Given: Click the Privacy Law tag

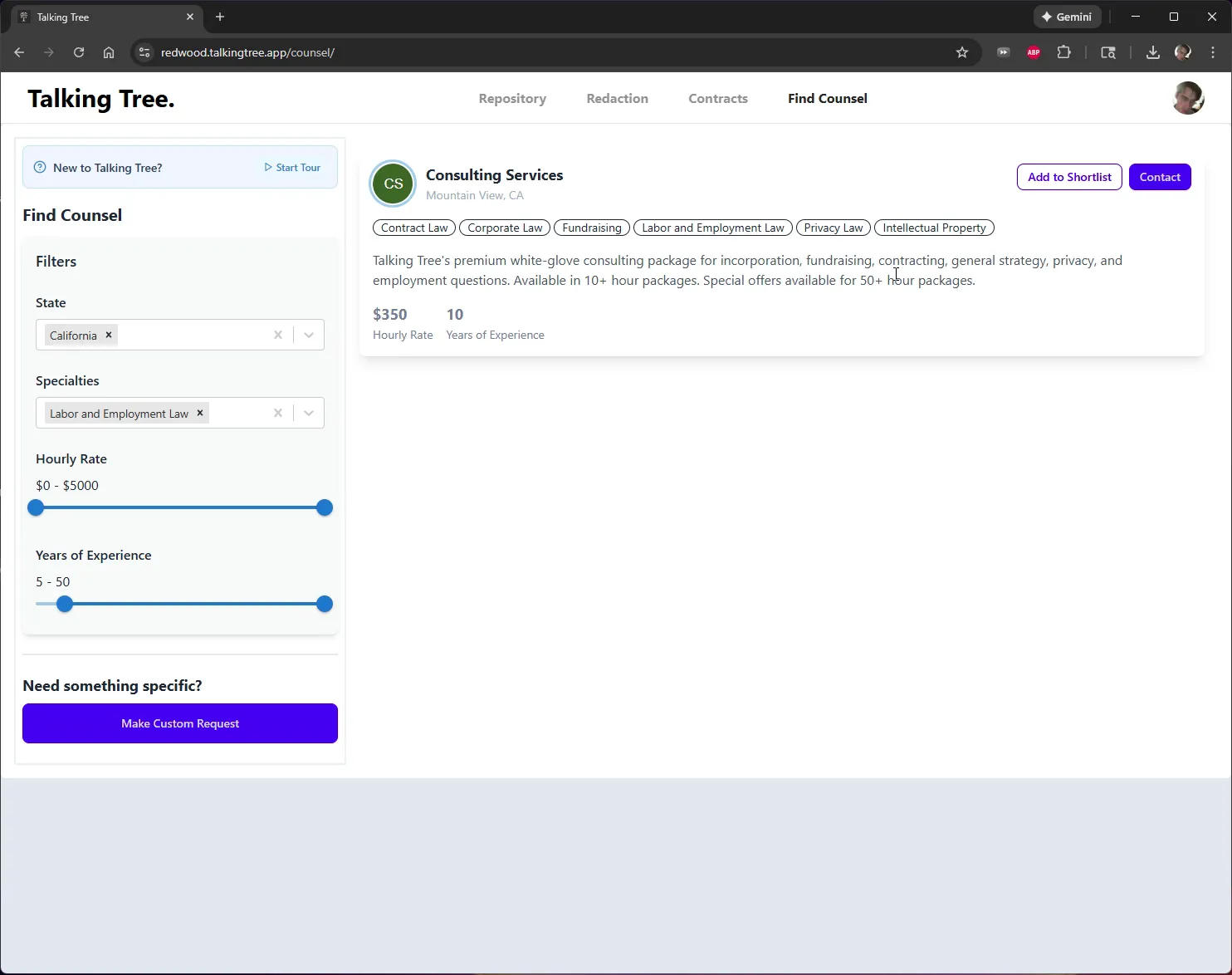Looking at the screenshot, I should [834, 228].
